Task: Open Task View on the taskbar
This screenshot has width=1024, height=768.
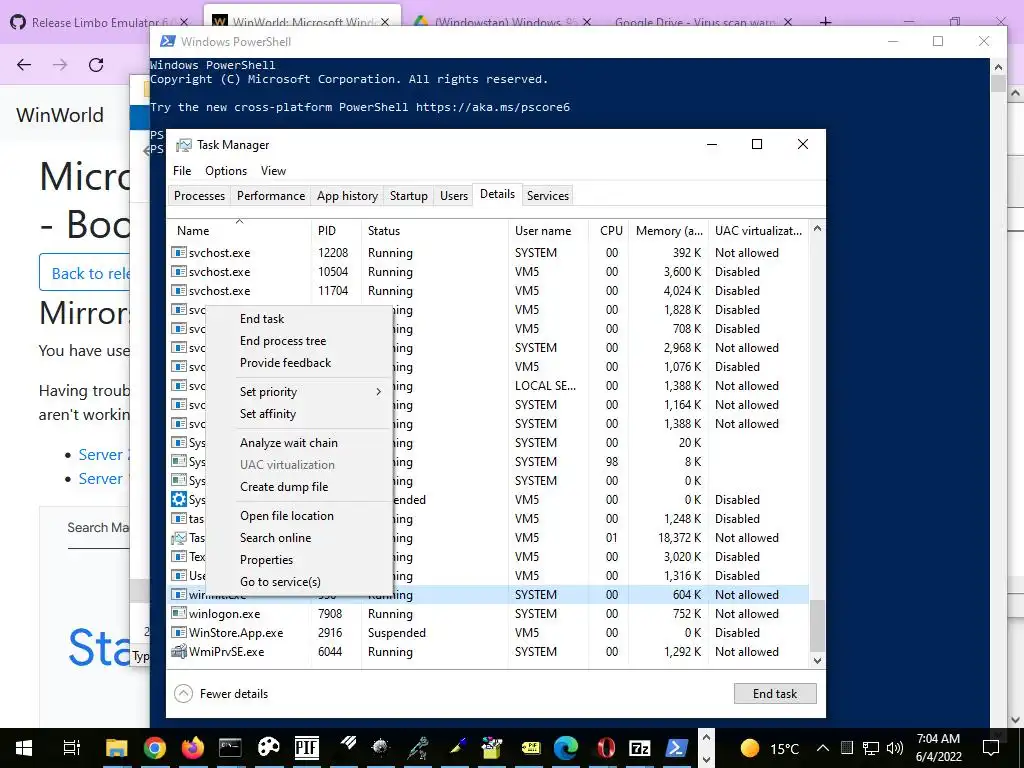Action: 72,748
